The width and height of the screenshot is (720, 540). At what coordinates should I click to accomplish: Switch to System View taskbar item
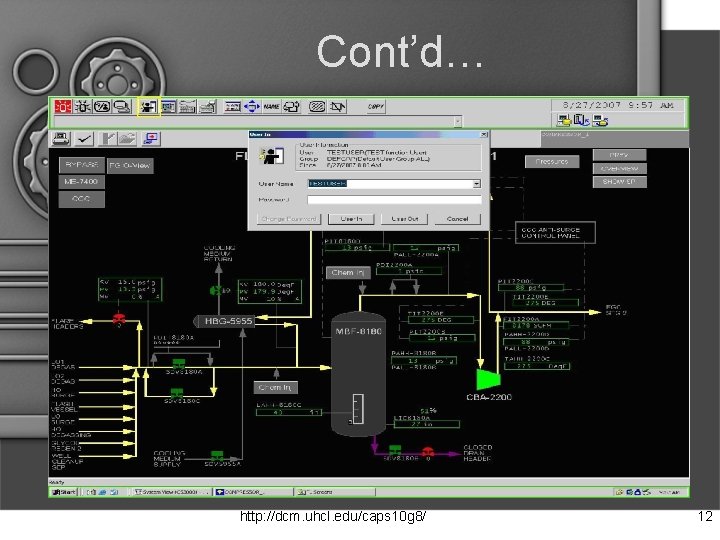171,492
